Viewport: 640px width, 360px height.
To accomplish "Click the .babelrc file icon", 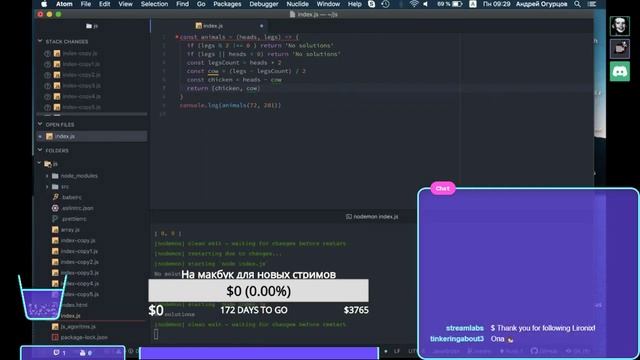I will click(x=56, y=197).
